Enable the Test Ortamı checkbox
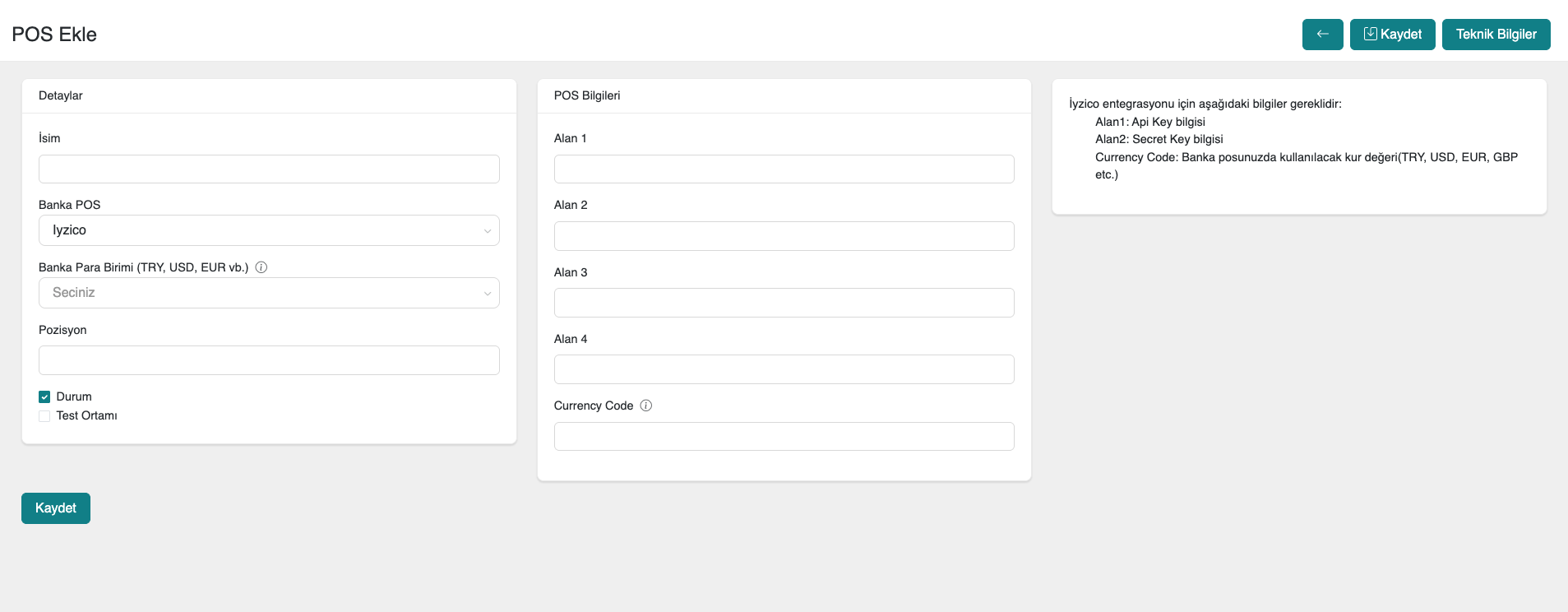Image resolution: width=1568 pixels, height=612 pixels. [44, 416]
